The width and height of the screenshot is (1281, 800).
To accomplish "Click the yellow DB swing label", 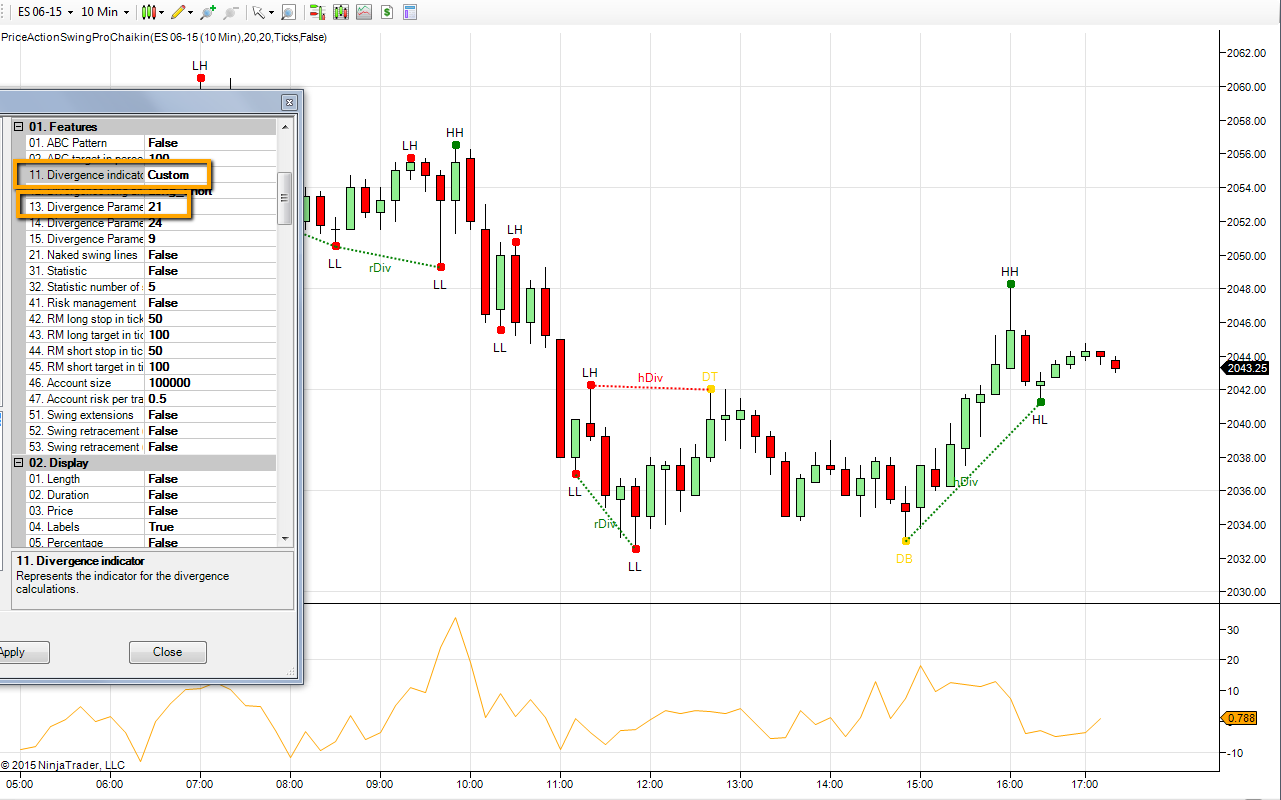I will 904,559.
